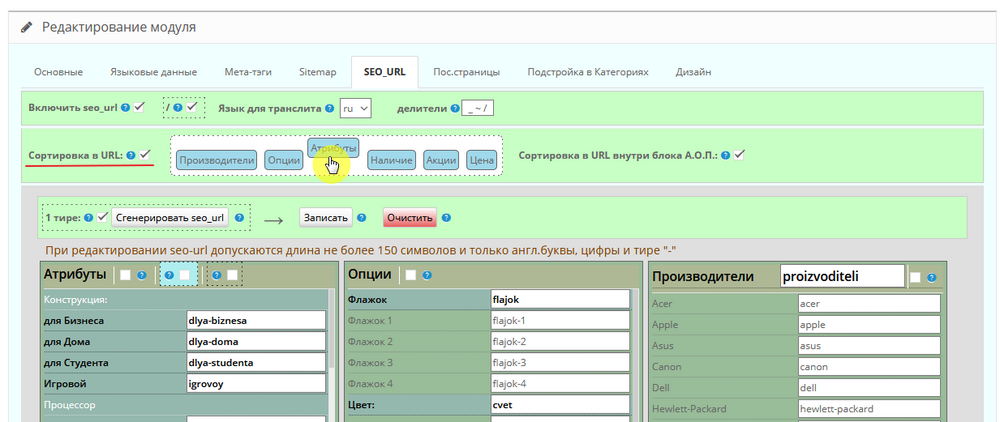
Task: Click help icon beside Язык для транслита
Action: tap(330, 107)
